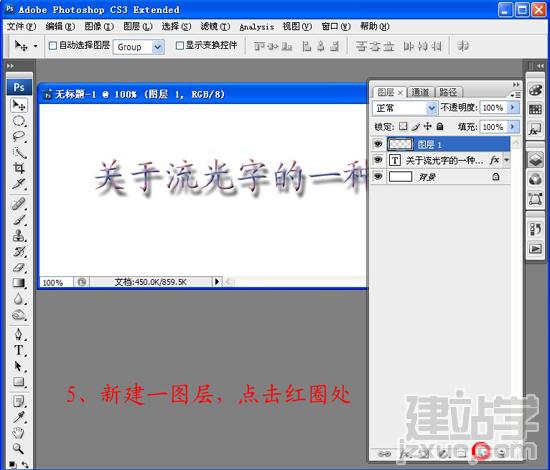This screenshot has width=550, height=470.
Task: Toggle lock all padlock
Action: tap(440, 126)
